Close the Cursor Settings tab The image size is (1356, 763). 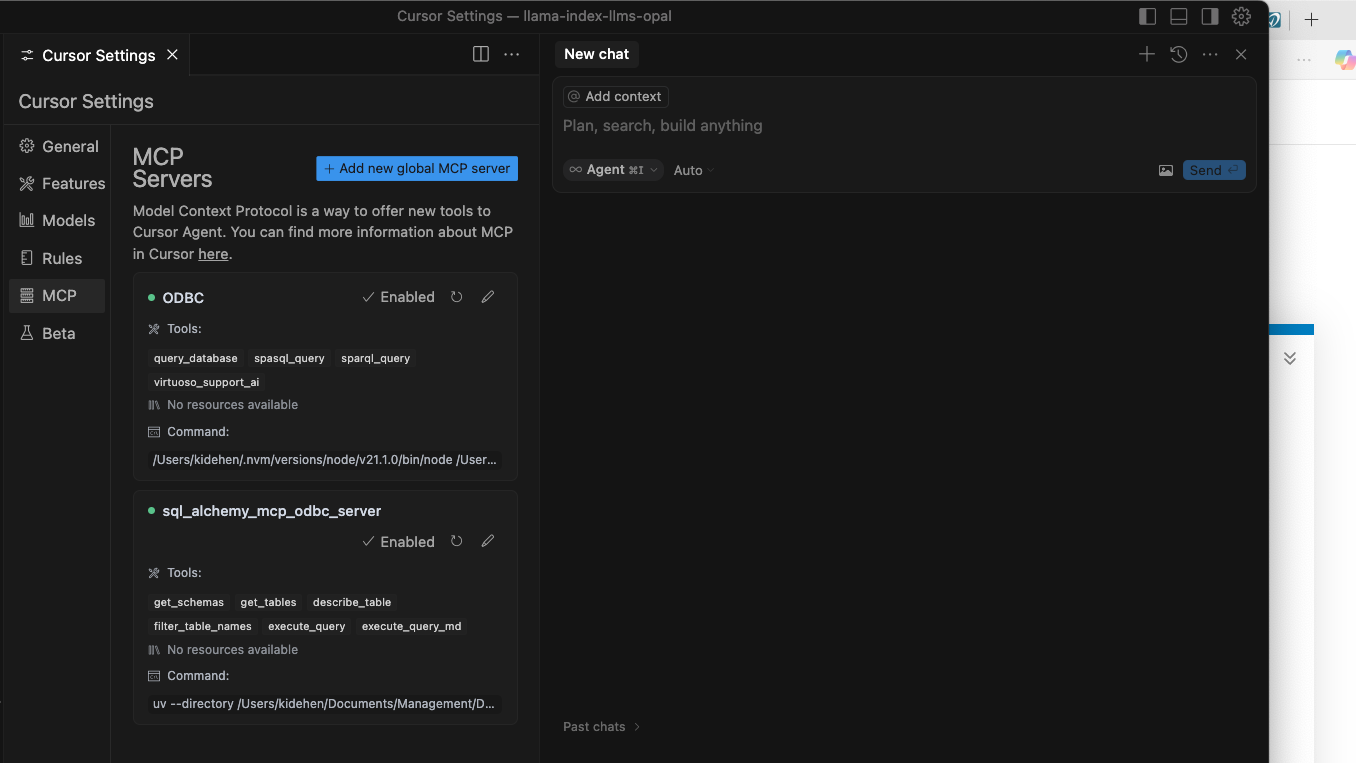172,55
